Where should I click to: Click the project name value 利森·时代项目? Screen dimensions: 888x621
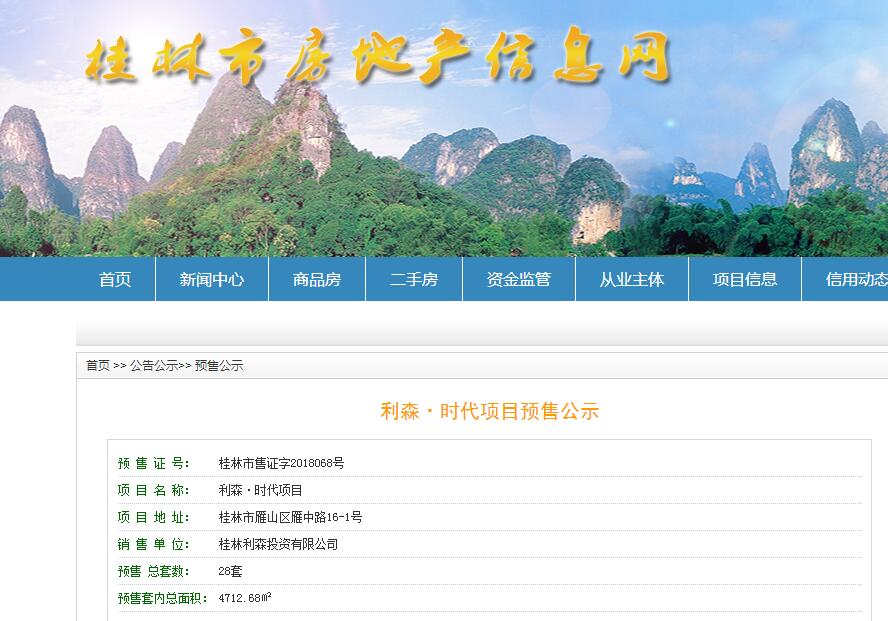pyautogui.click(x=260, y=490)
